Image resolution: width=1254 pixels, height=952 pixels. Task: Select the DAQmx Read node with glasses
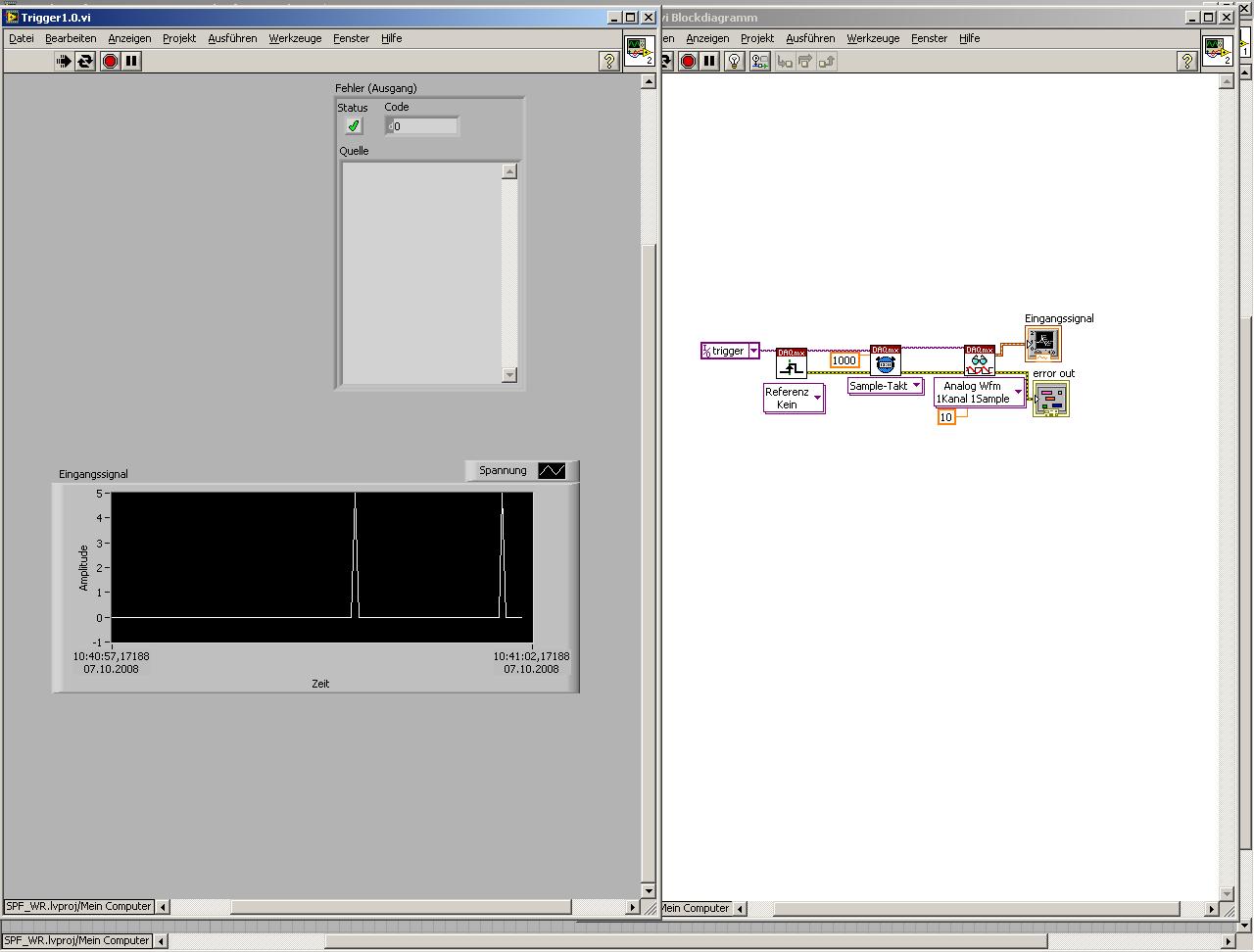pos(980,360)
